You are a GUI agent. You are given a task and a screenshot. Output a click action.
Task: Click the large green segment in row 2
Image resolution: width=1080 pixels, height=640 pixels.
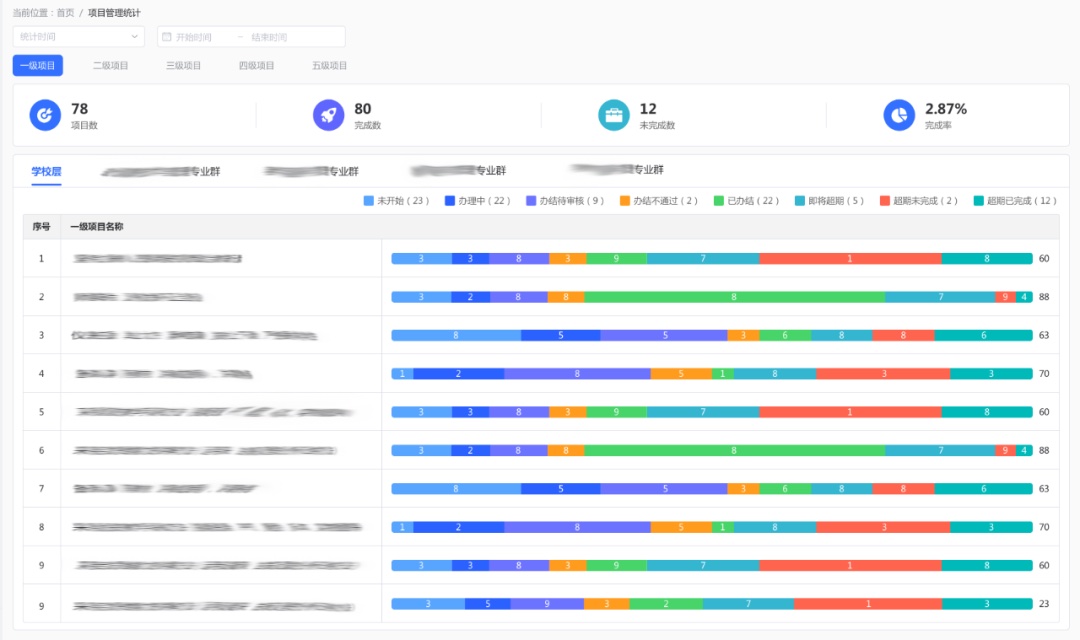tap(734, 297)
